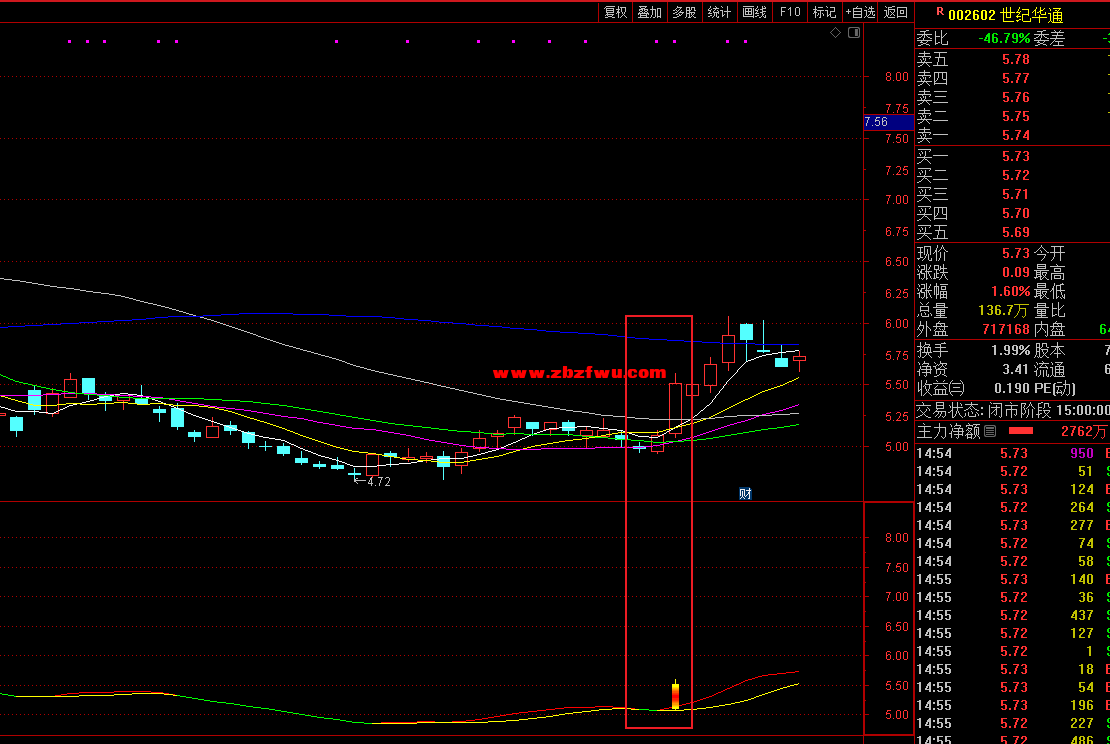Select the 多股 multi-stock view
Screen dimensions: 1110x744
pos(684,12)
